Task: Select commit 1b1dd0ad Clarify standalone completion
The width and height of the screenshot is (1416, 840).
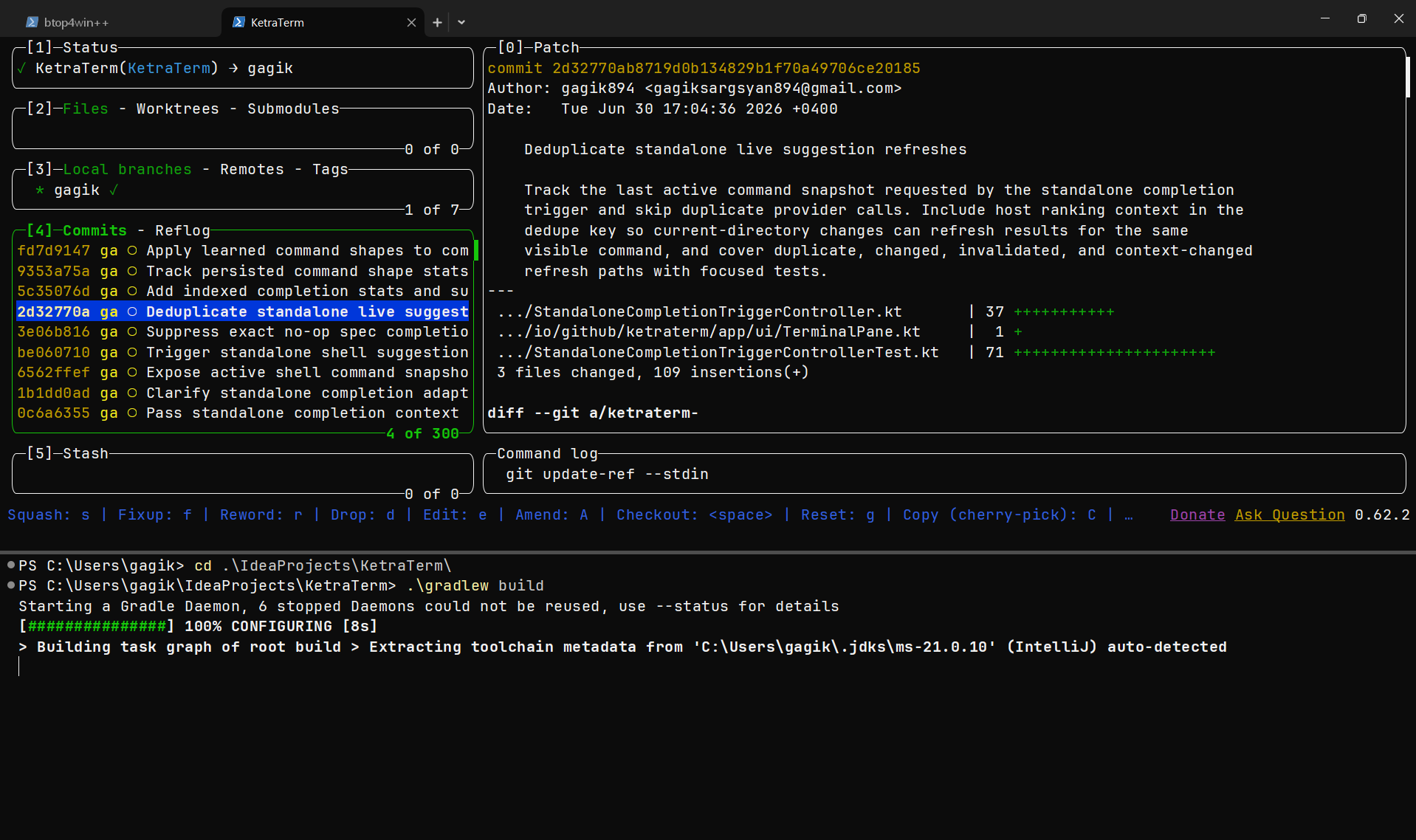Action: (243, 393)
